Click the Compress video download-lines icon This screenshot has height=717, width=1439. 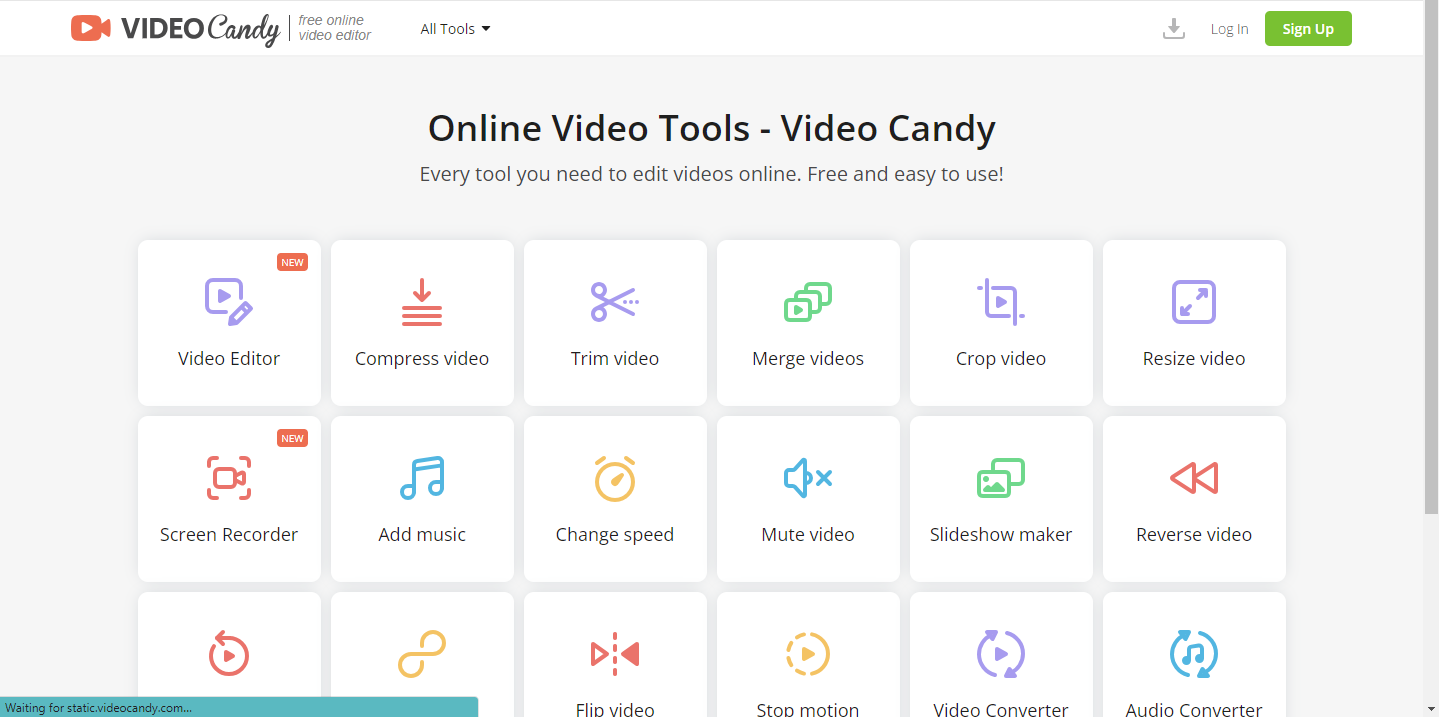[x=422, y=302]
